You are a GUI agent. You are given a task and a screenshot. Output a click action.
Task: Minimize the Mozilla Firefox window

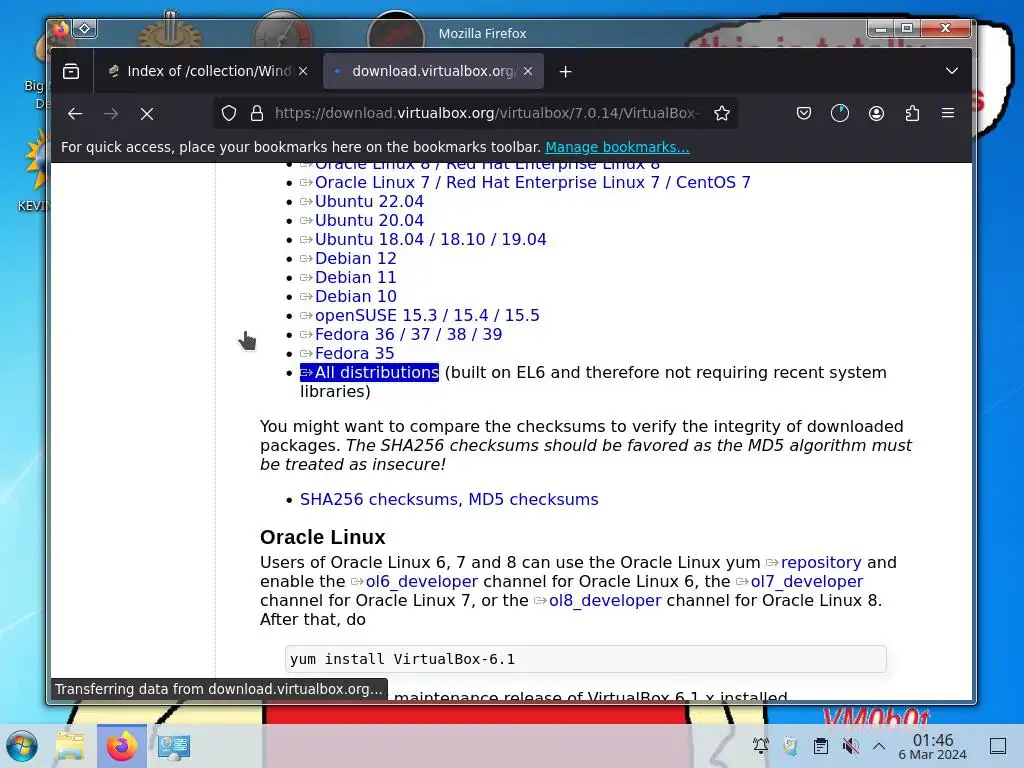[x=881, y=28]
